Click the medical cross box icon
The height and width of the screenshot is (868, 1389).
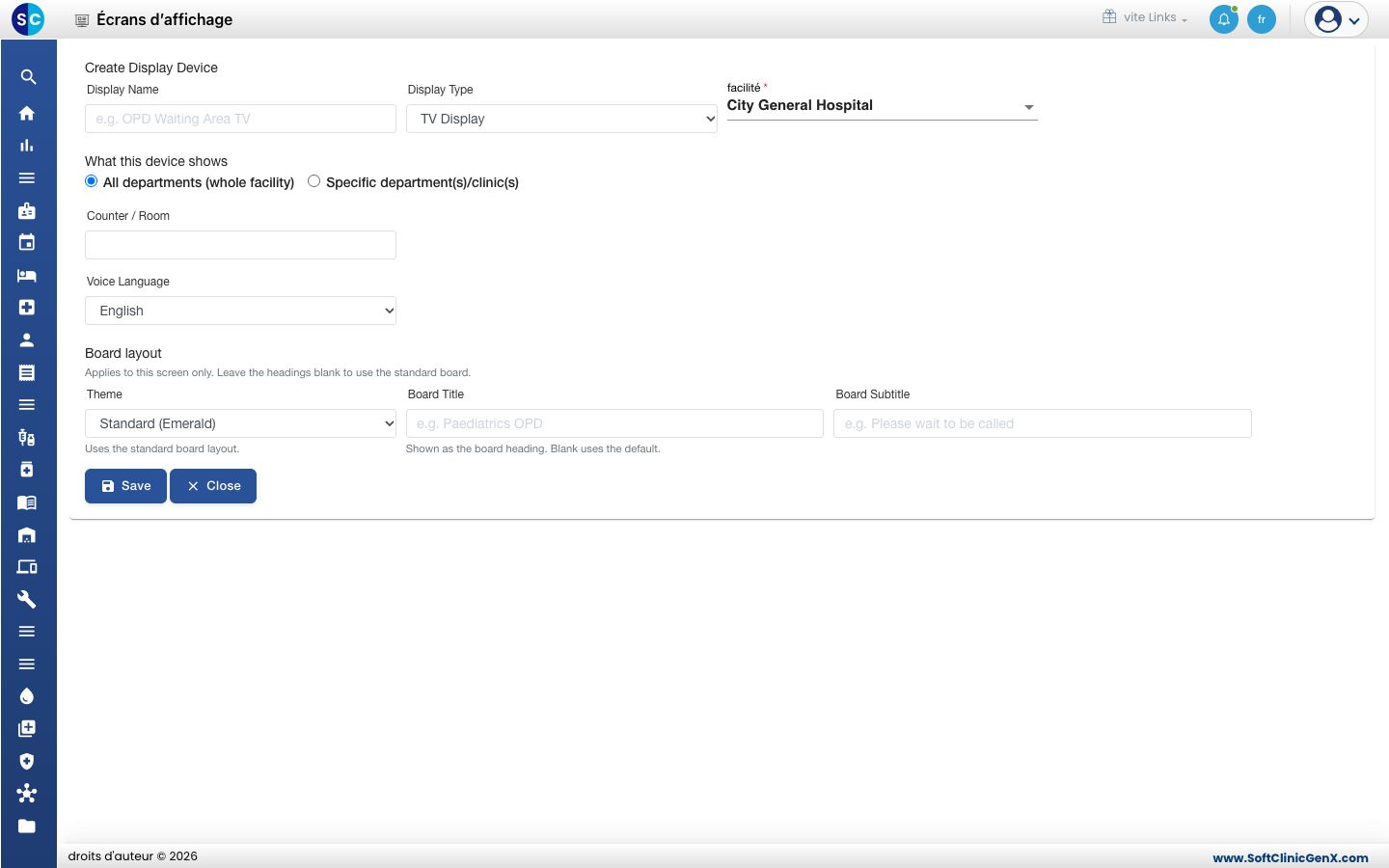[x=27, y=307]
